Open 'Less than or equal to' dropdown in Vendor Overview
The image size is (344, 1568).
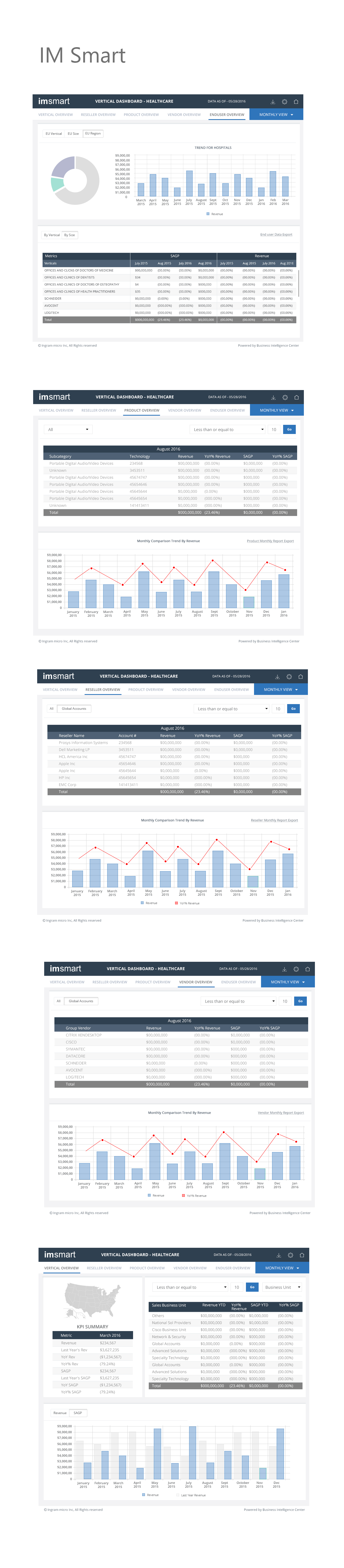point(239,1001)
